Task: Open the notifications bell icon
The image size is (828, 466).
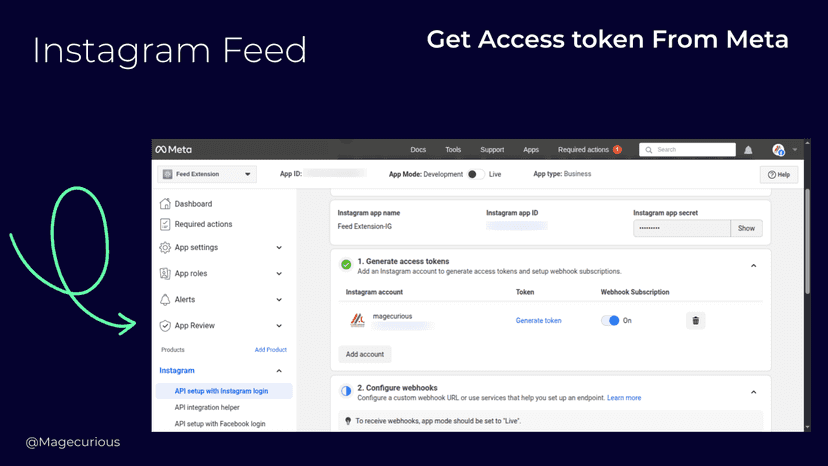Action: point(748,150)
